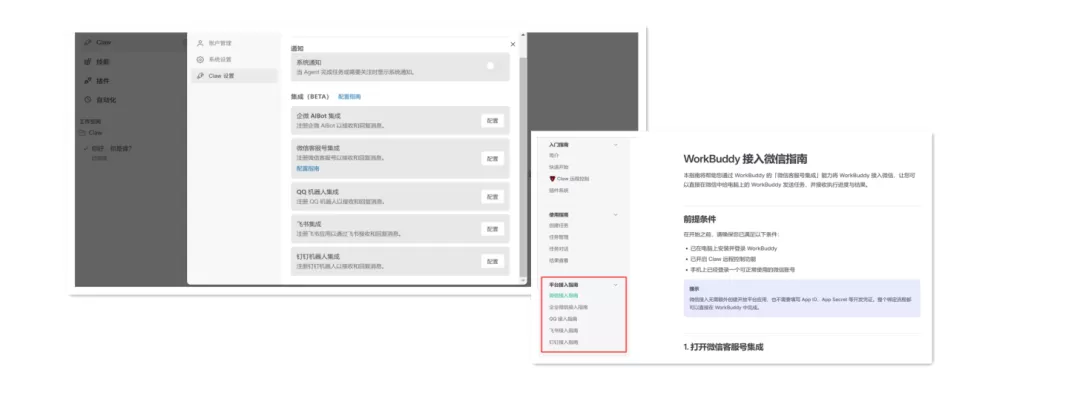Open 账户管理 person icon in settings
Image resolution: width=1080 pixels, height=396 pixels.
pos(200,43)
